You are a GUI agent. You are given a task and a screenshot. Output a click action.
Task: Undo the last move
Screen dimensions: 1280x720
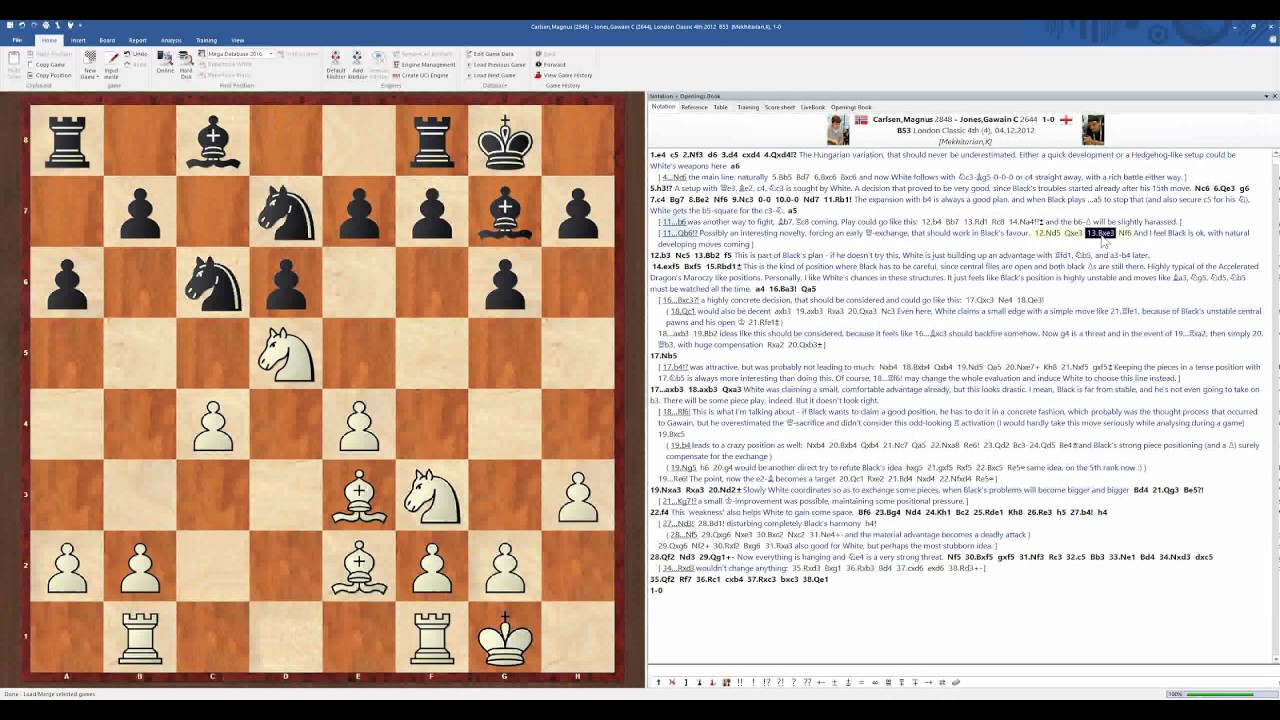pyautogui.click(x=135, y=54)
